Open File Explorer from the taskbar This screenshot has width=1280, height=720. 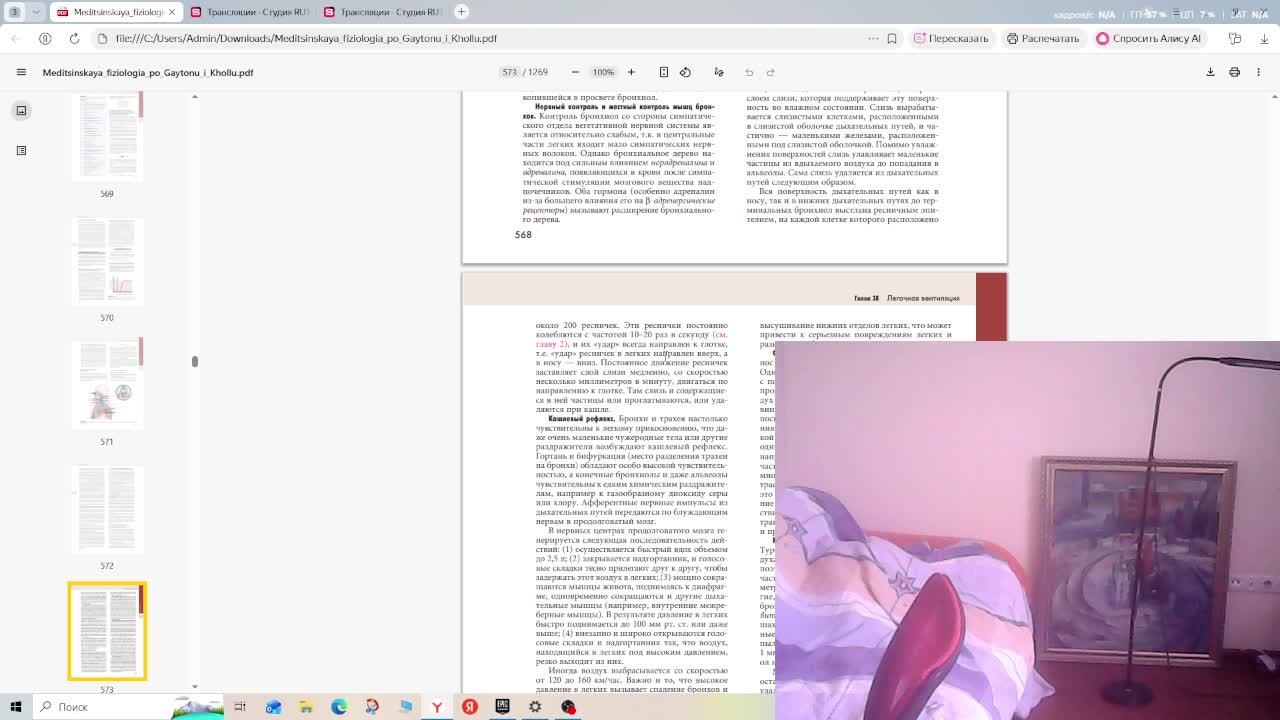click(x=306, y=707)
